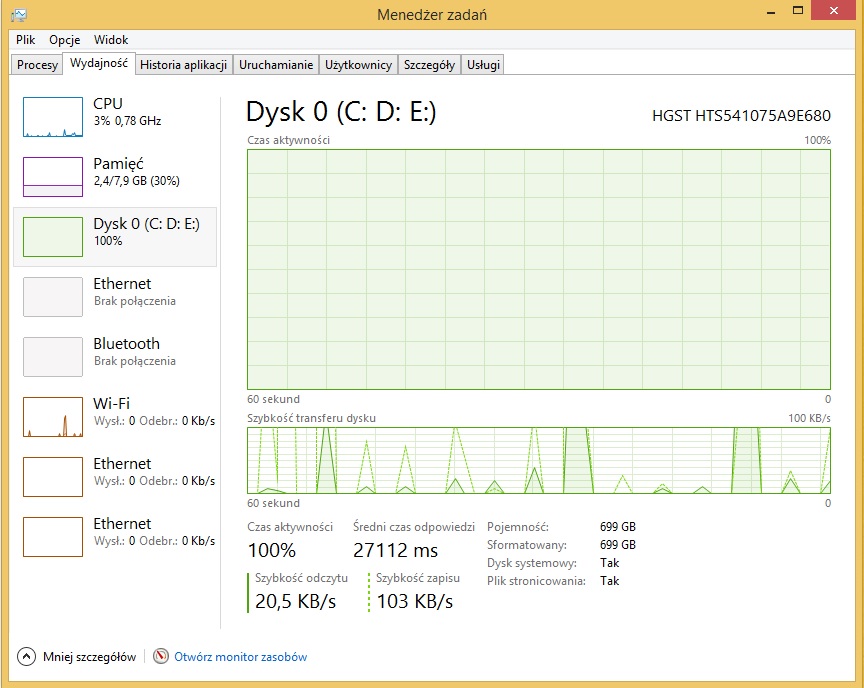The width and height of the screenshot is (864, 688).
Task: Show the Szczegóły tab
Action: click(429, 65)
